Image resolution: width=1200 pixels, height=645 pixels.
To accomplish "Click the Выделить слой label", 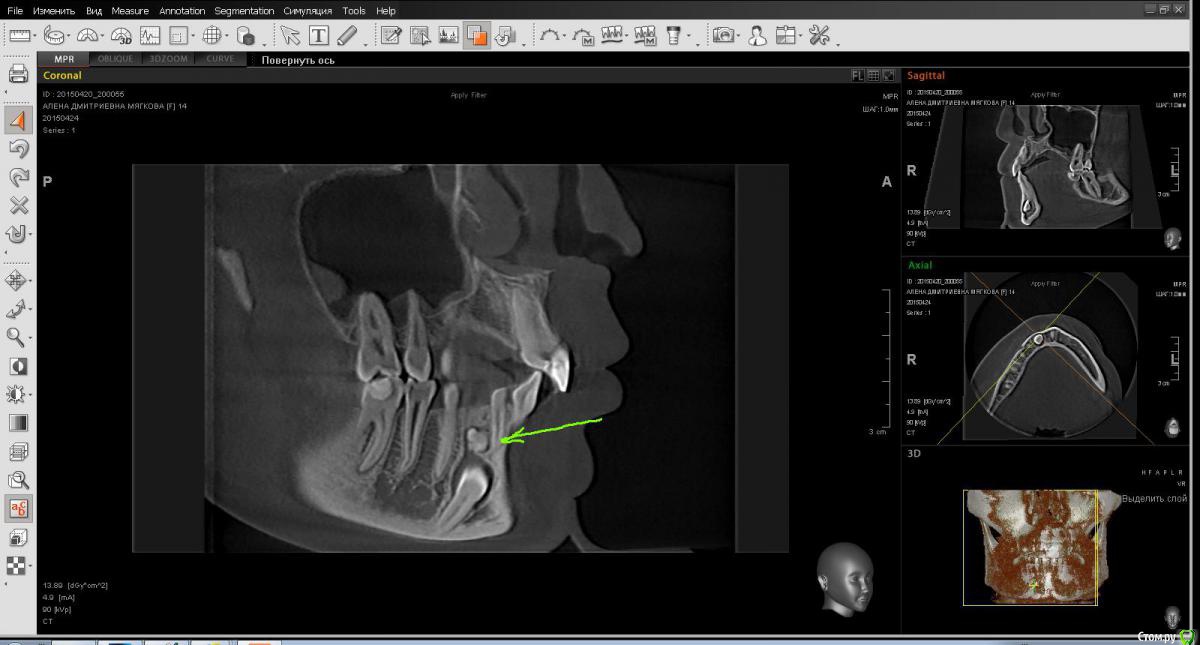I will tap(1154, 498).
